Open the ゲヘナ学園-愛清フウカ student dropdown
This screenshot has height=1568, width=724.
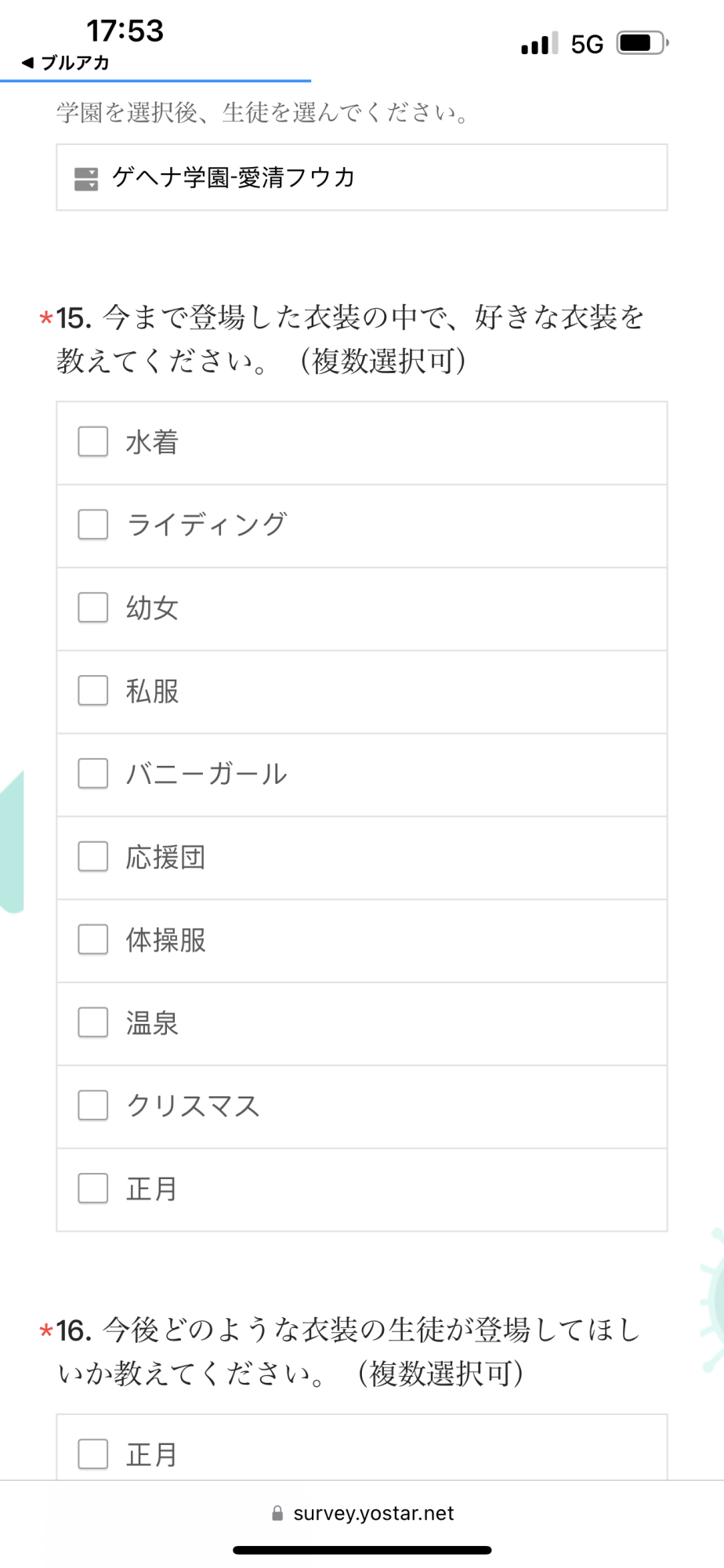361,178
